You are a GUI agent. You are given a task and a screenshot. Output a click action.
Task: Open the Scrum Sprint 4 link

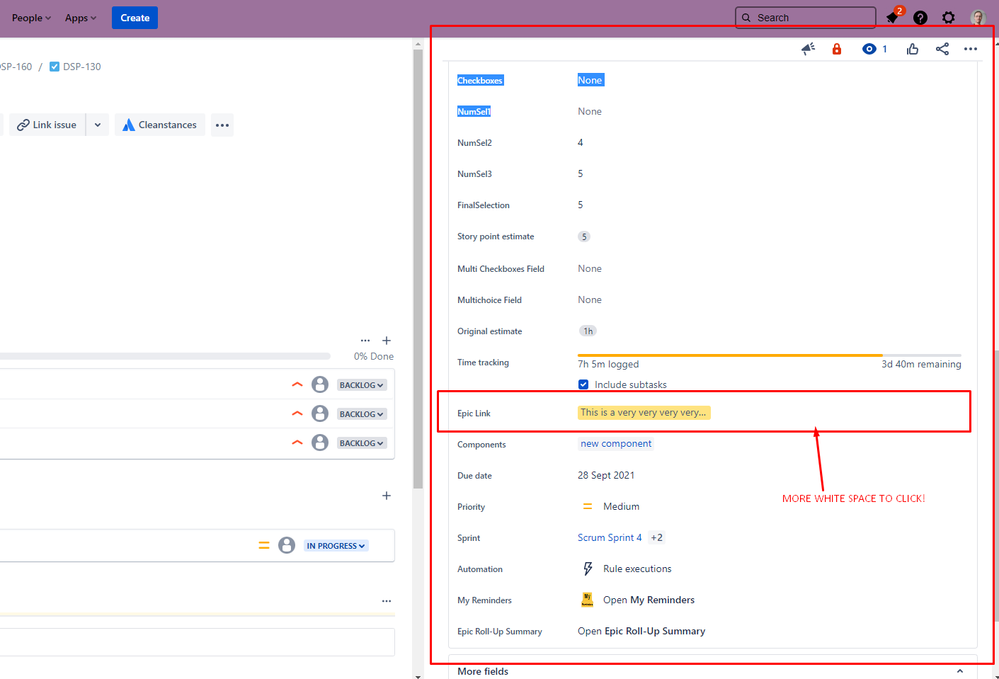point(610,538)
